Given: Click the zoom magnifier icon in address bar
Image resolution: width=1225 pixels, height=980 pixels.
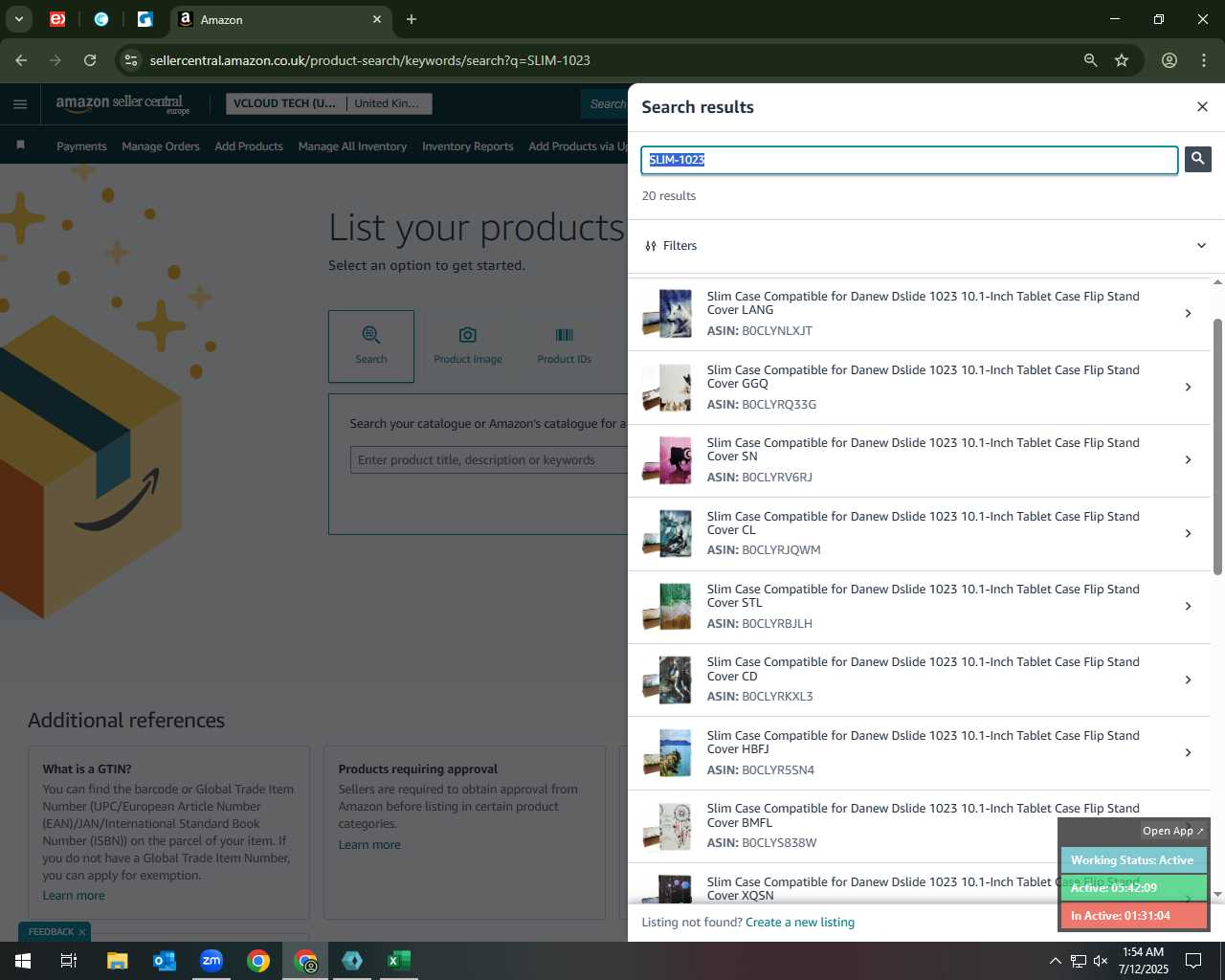Looking at the screenshot, I should point(1090,60).
